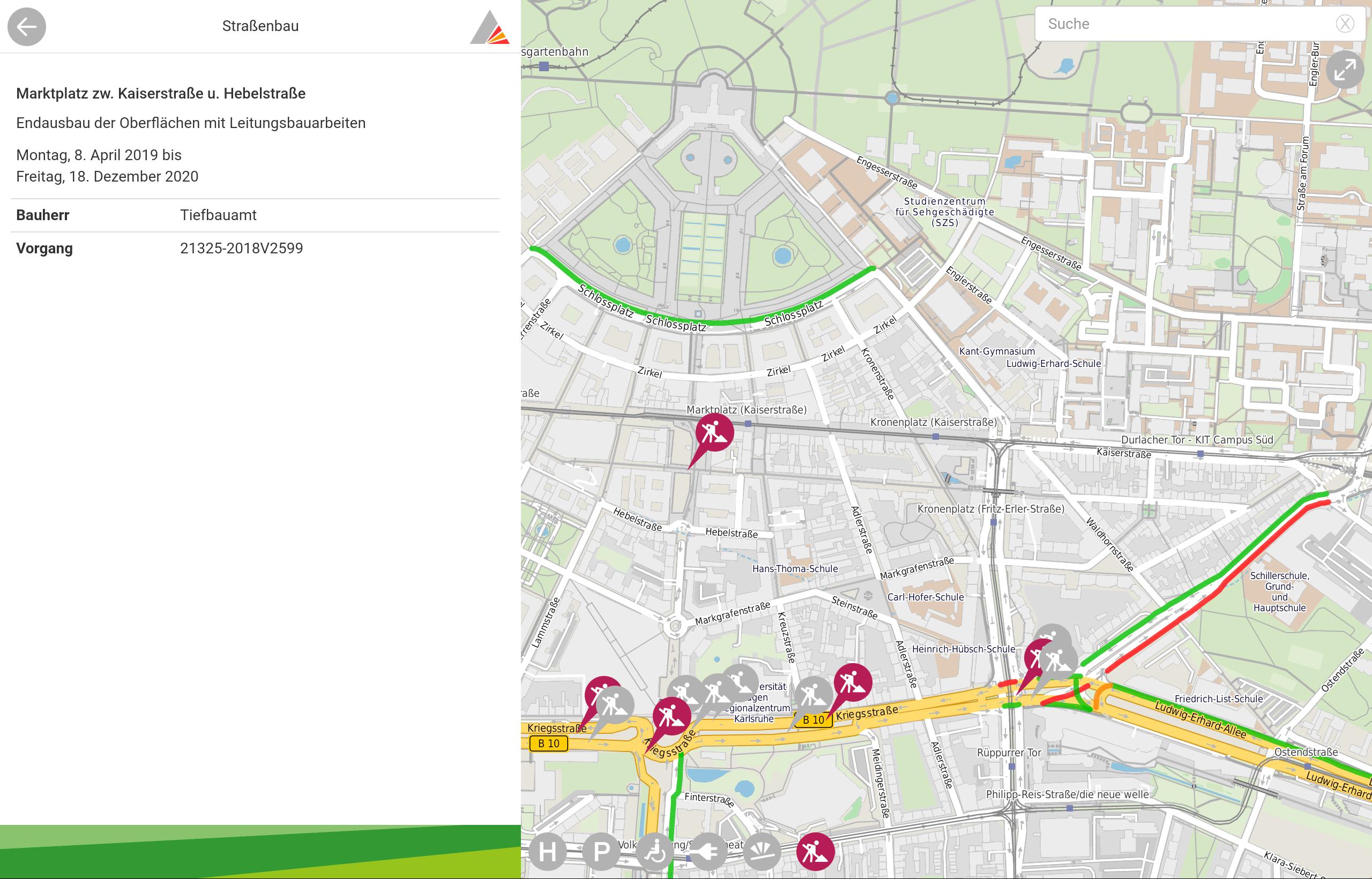The width and height of the screenshot is (1372, 879).
Task: Click the Schillerschule map label
Action: click(1279, 592)
